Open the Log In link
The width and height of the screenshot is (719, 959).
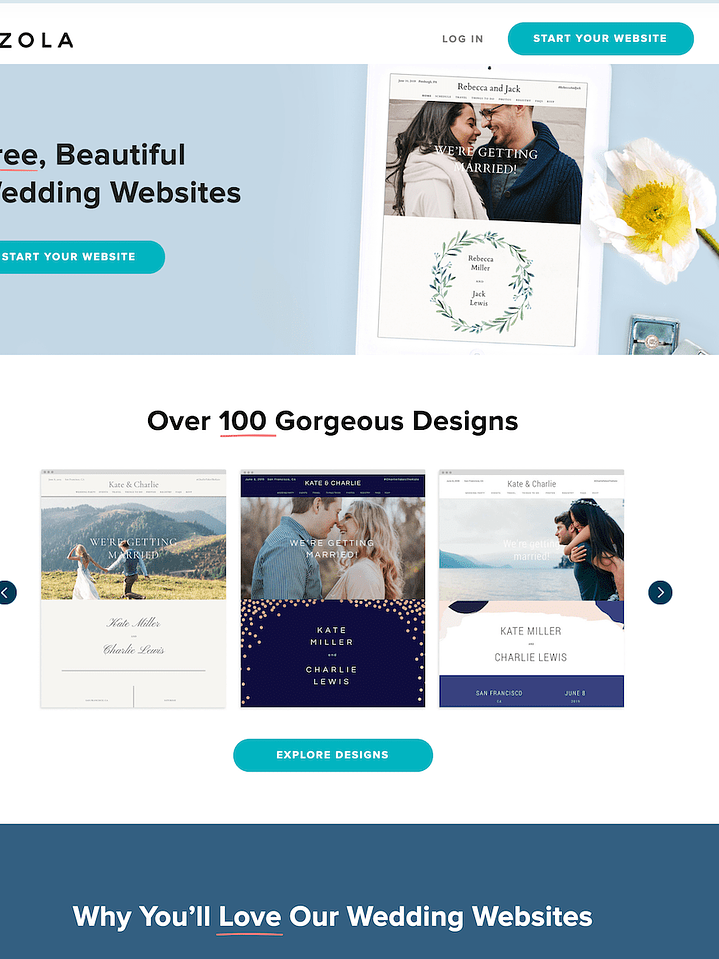pyautogui.click(x=462, y=39)
